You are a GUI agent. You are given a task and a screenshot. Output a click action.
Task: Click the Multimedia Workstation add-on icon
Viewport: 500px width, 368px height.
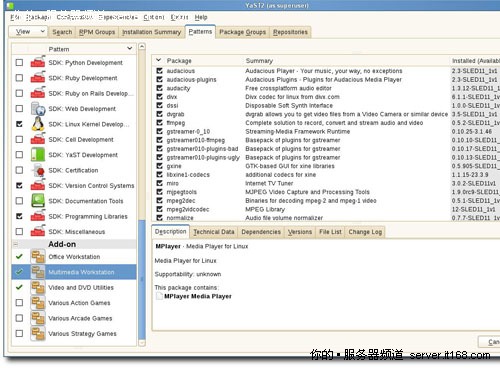tap(38, 272)
